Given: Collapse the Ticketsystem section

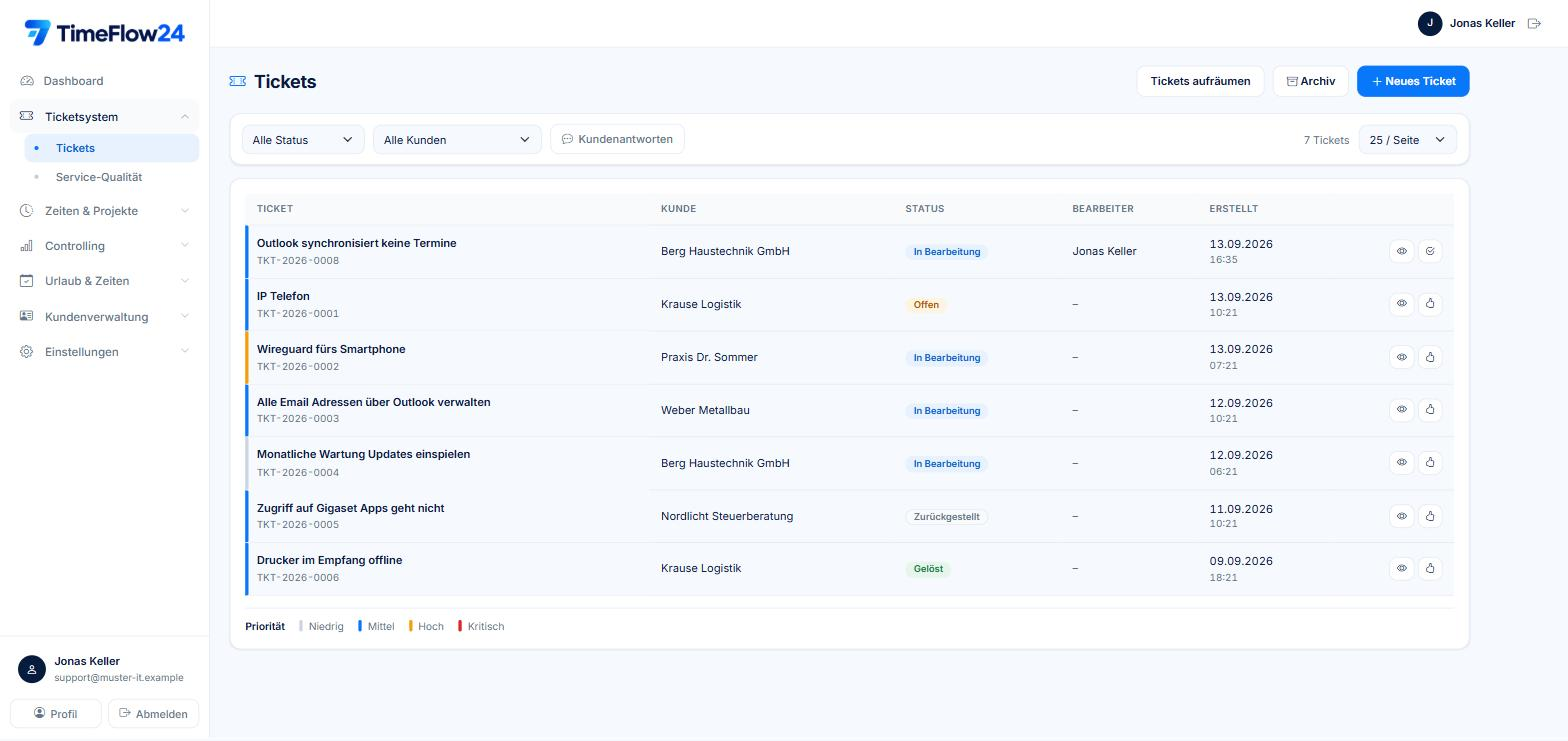Looking at the screenshot, I should coord(104,116).
